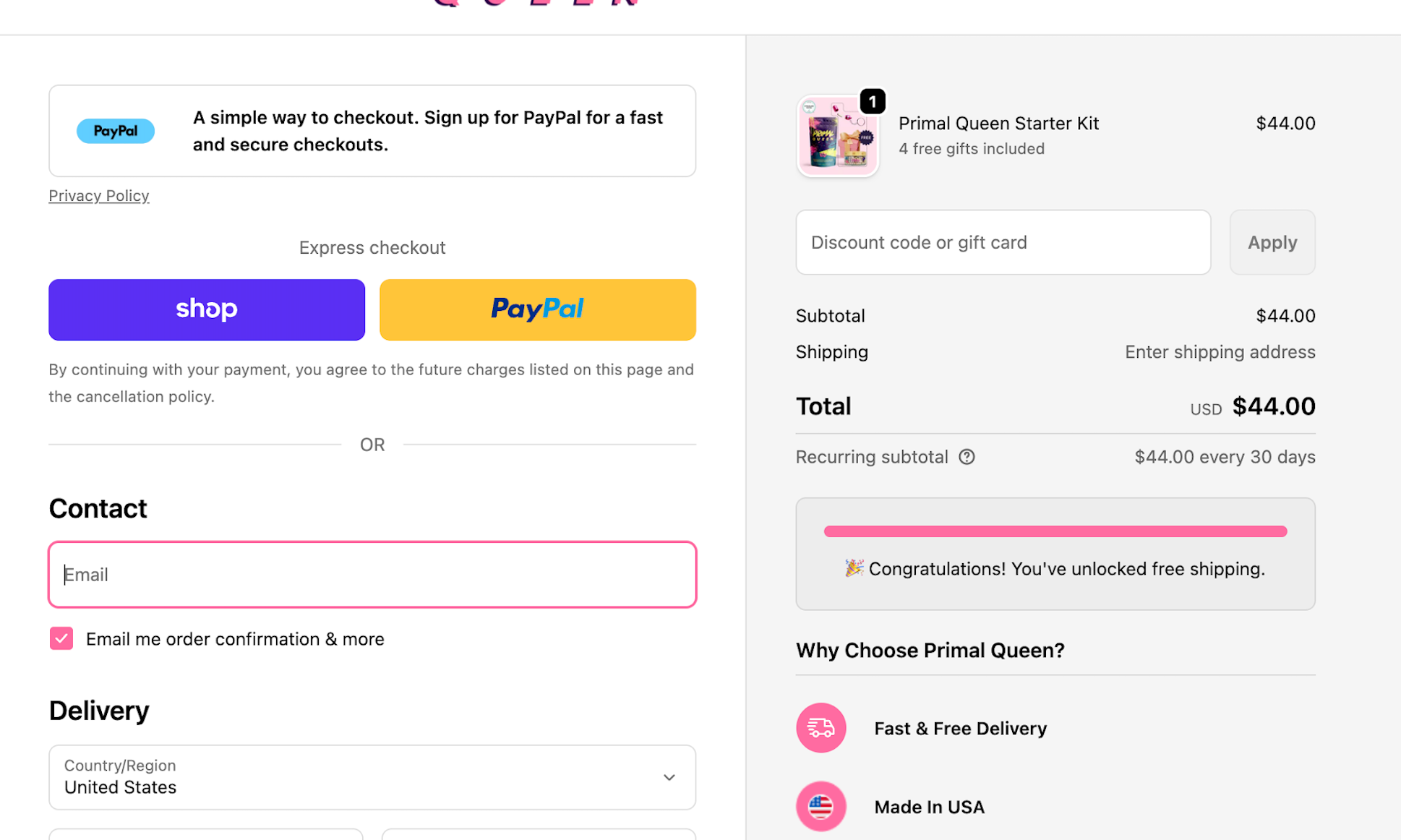Pay with Shop express checkout button

pyautogui.click(x=207, y=309)
